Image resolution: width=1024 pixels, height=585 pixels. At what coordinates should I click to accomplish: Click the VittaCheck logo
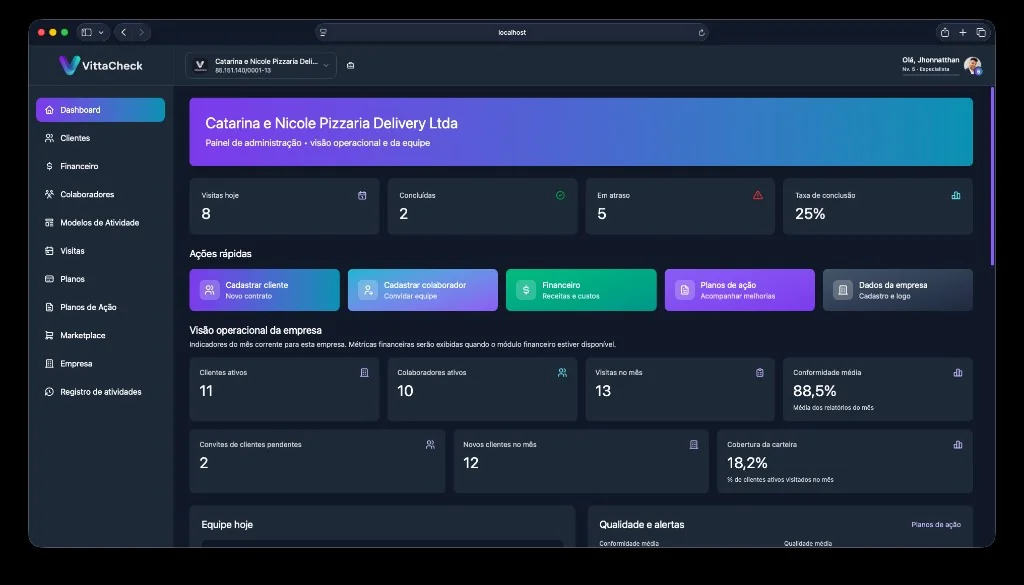pos(101,65)
